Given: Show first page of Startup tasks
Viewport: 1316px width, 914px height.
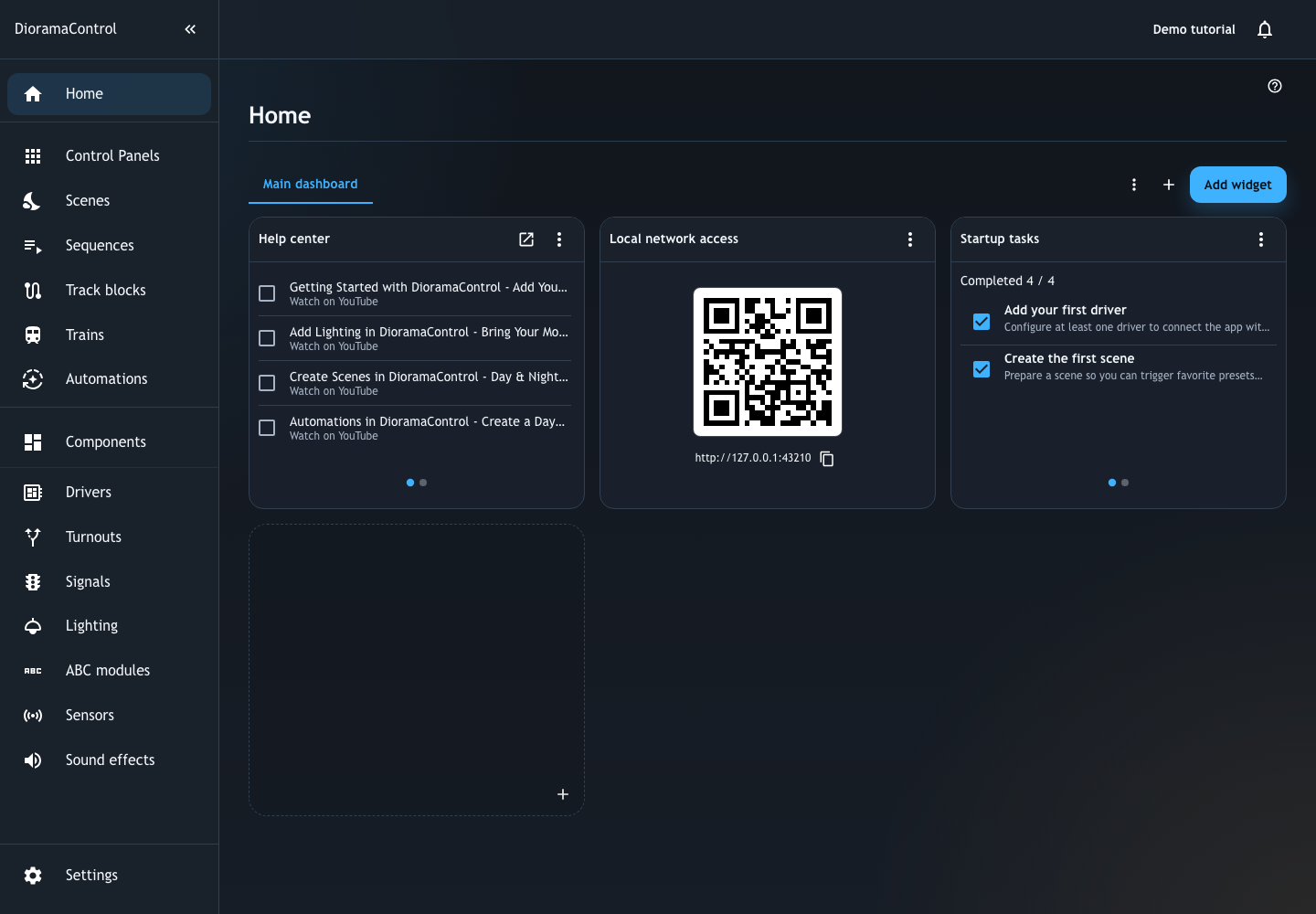Looking at the screenshot, I should click(x=1112, y=483).
